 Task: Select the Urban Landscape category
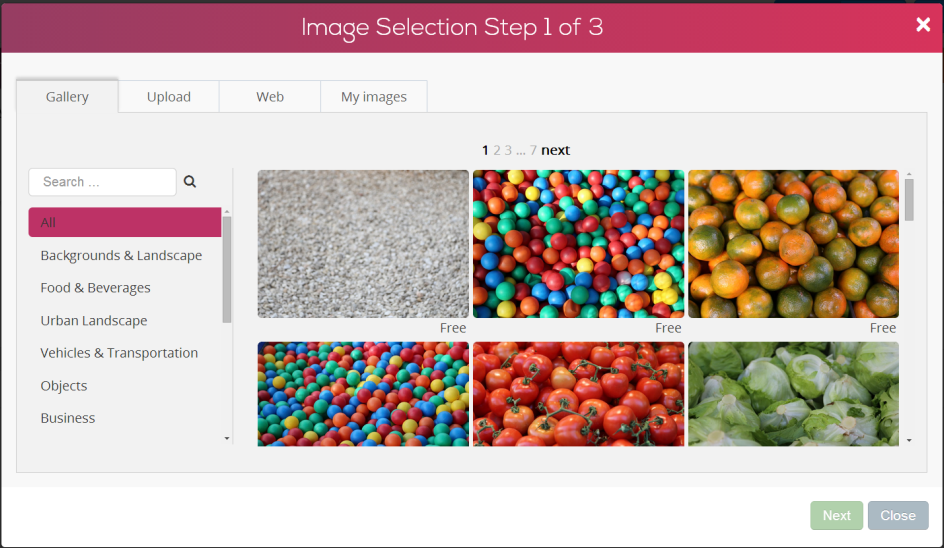tap(94, 321)
